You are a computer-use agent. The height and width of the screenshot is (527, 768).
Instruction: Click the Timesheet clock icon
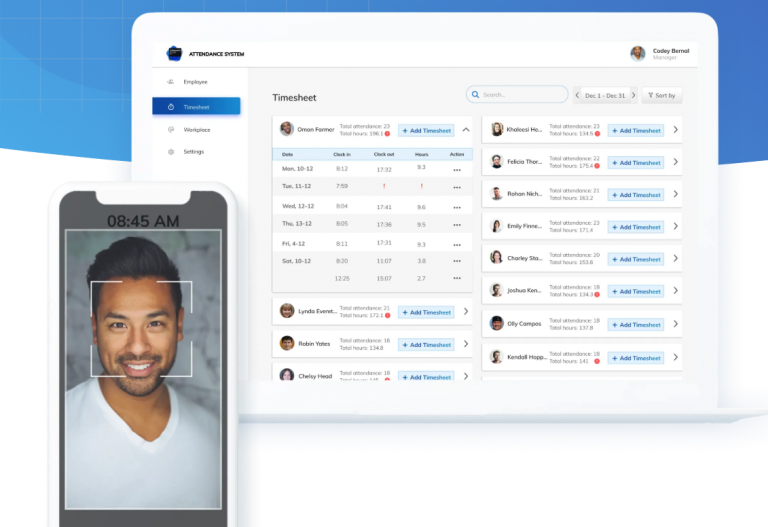[171, 107]
